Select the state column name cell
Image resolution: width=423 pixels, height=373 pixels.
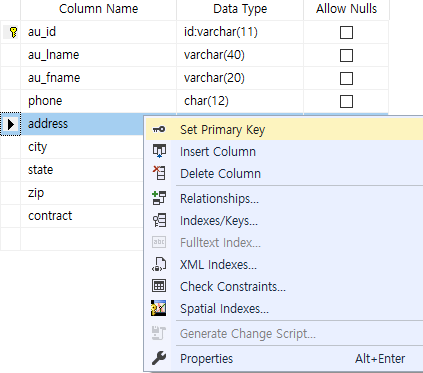(x=82, y=170)
